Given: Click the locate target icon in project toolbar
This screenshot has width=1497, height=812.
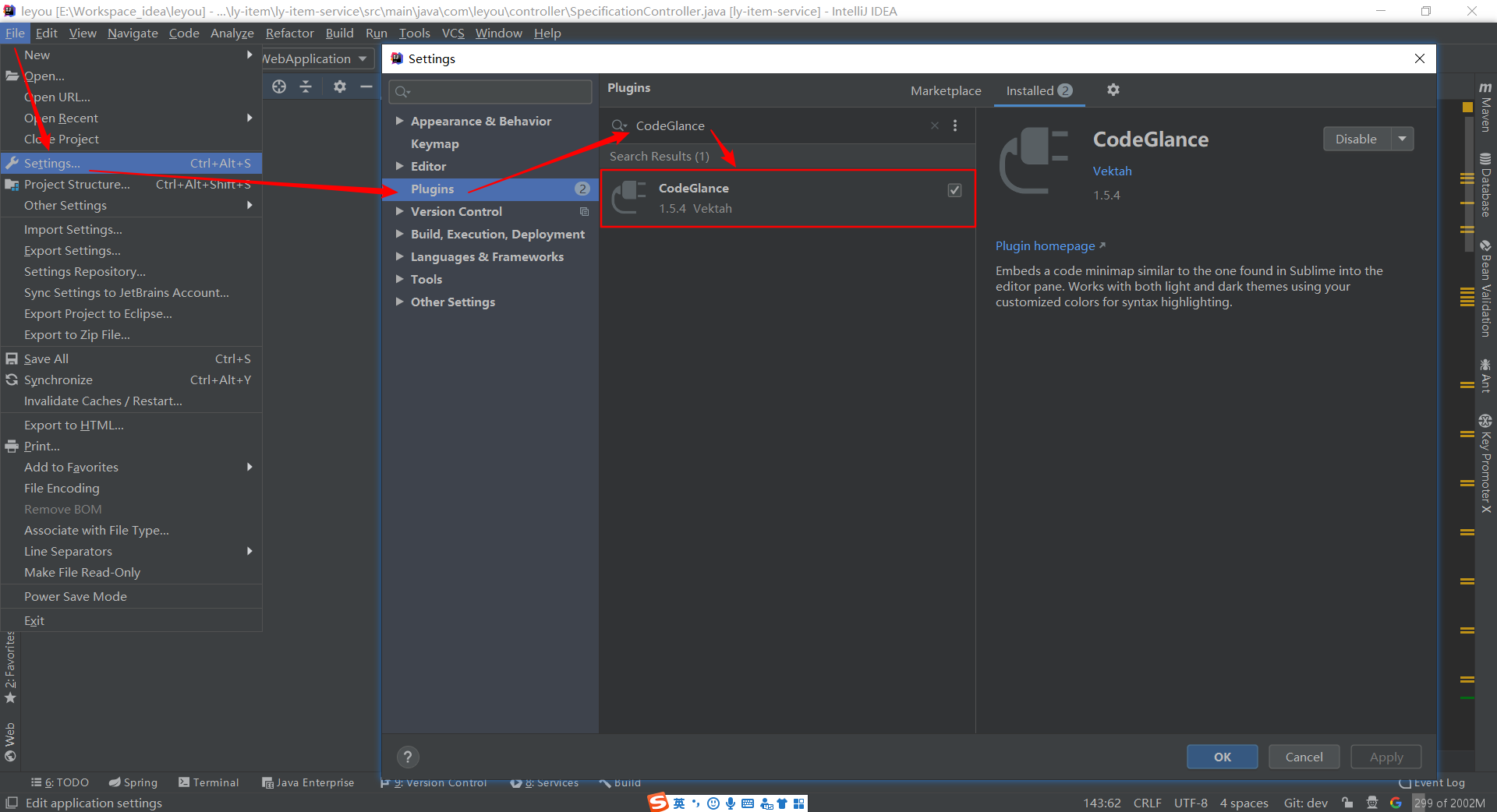Looking at the screenshot, I should 279,86.
